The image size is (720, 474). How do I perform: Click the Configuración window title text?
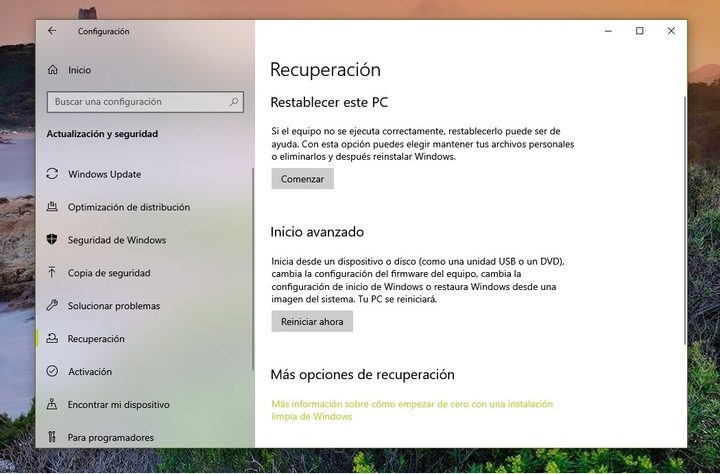[x=103, y=31]
